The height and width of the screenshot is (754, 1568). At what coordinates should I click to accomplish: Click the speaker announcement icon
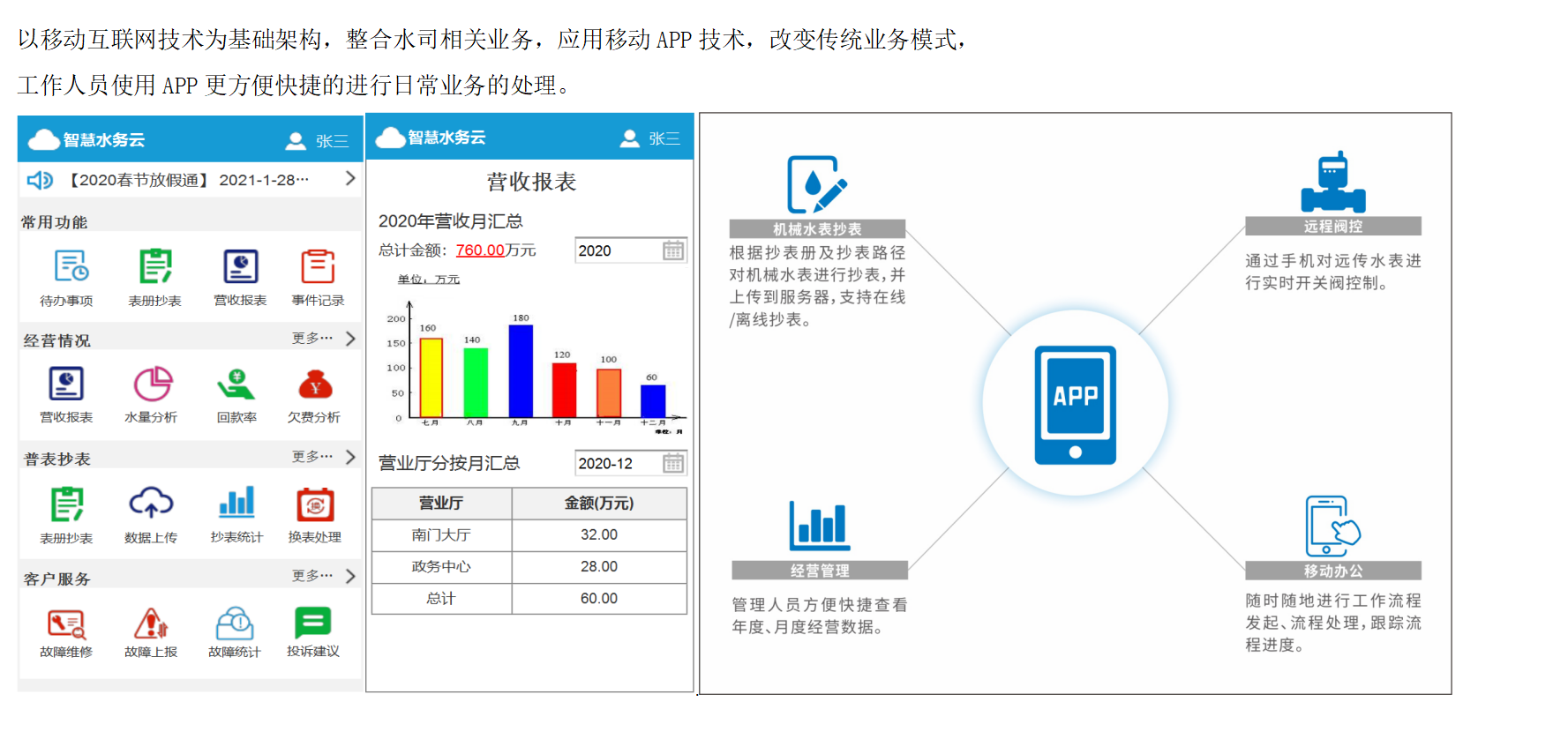click(x=40, y=180)
